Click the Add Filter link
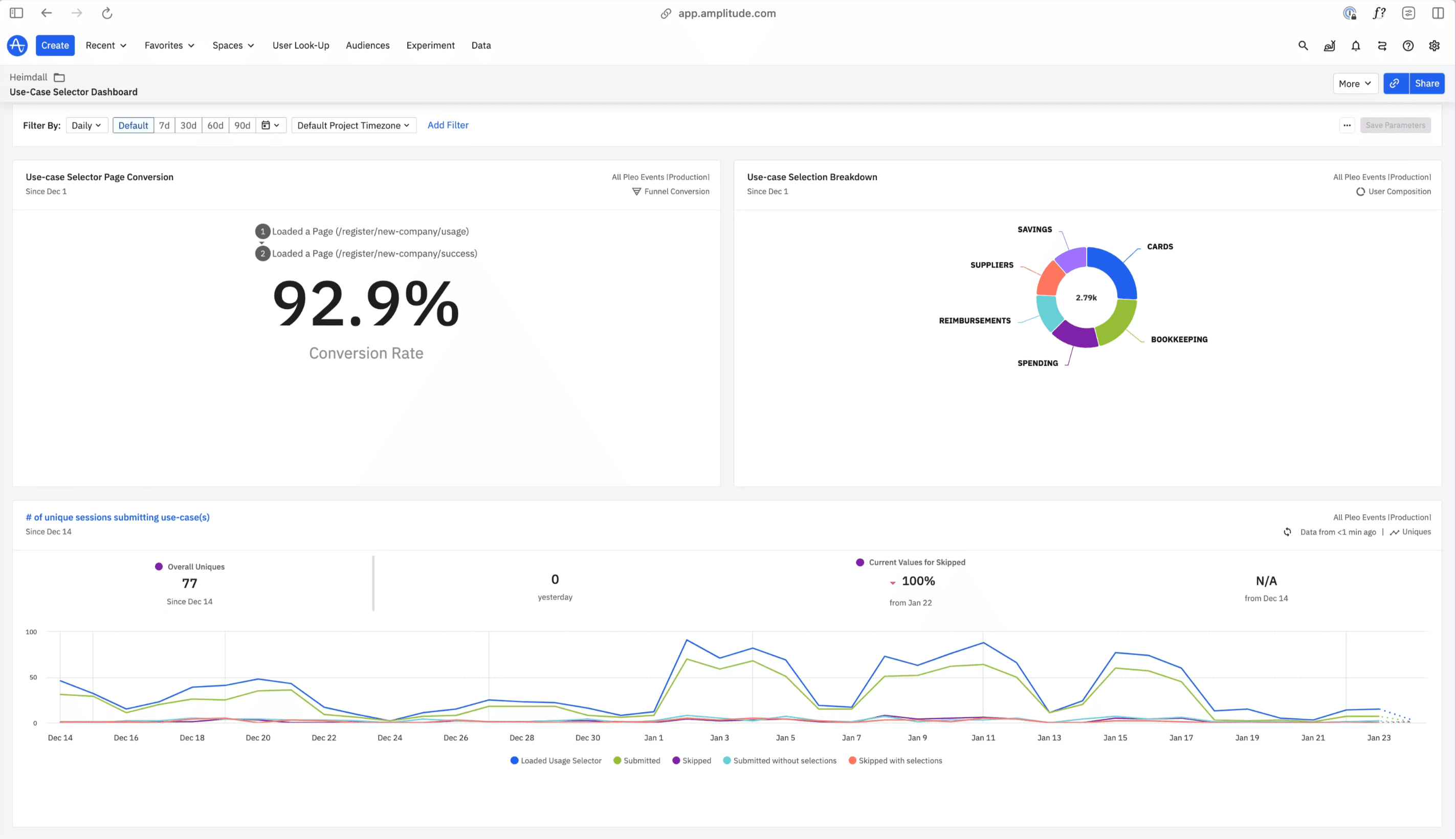Viewport: 1456px width, 839px height. [x=448, y=125]
